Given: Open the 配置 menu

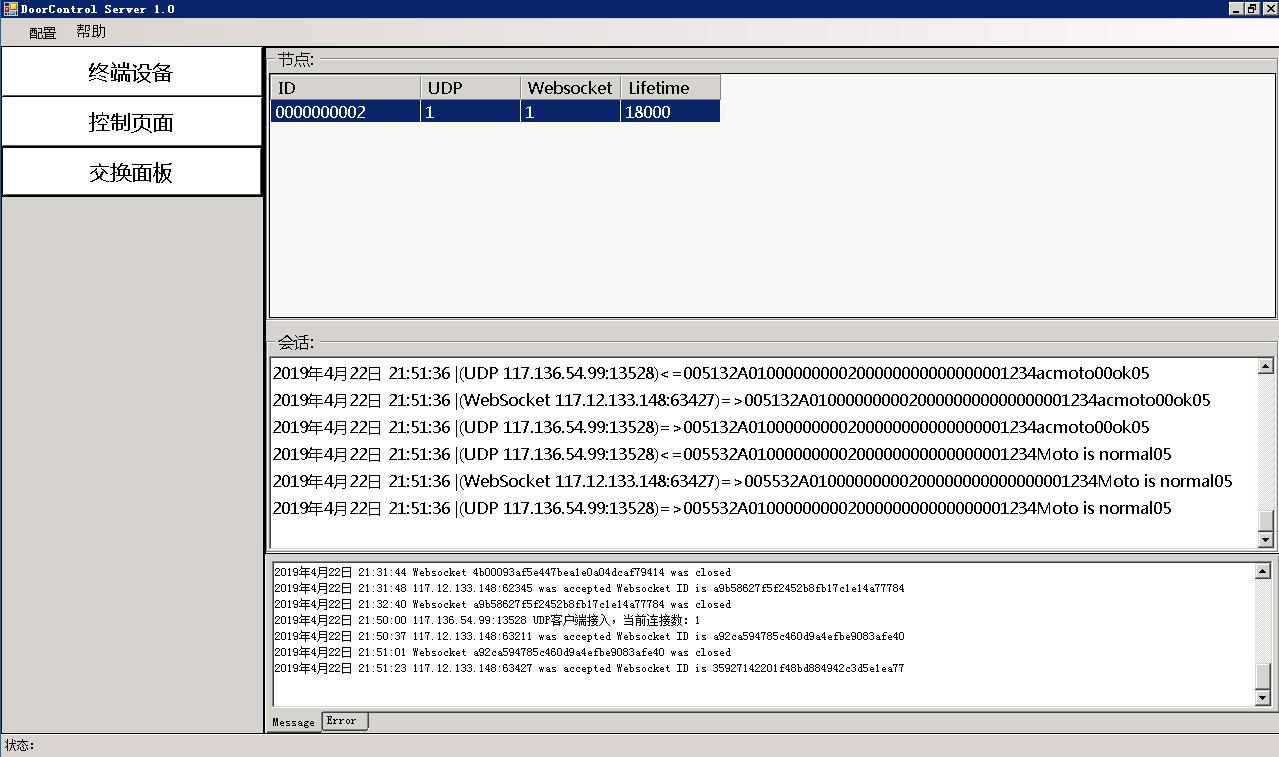Looking at the screenshot, I should click(43, 32).
